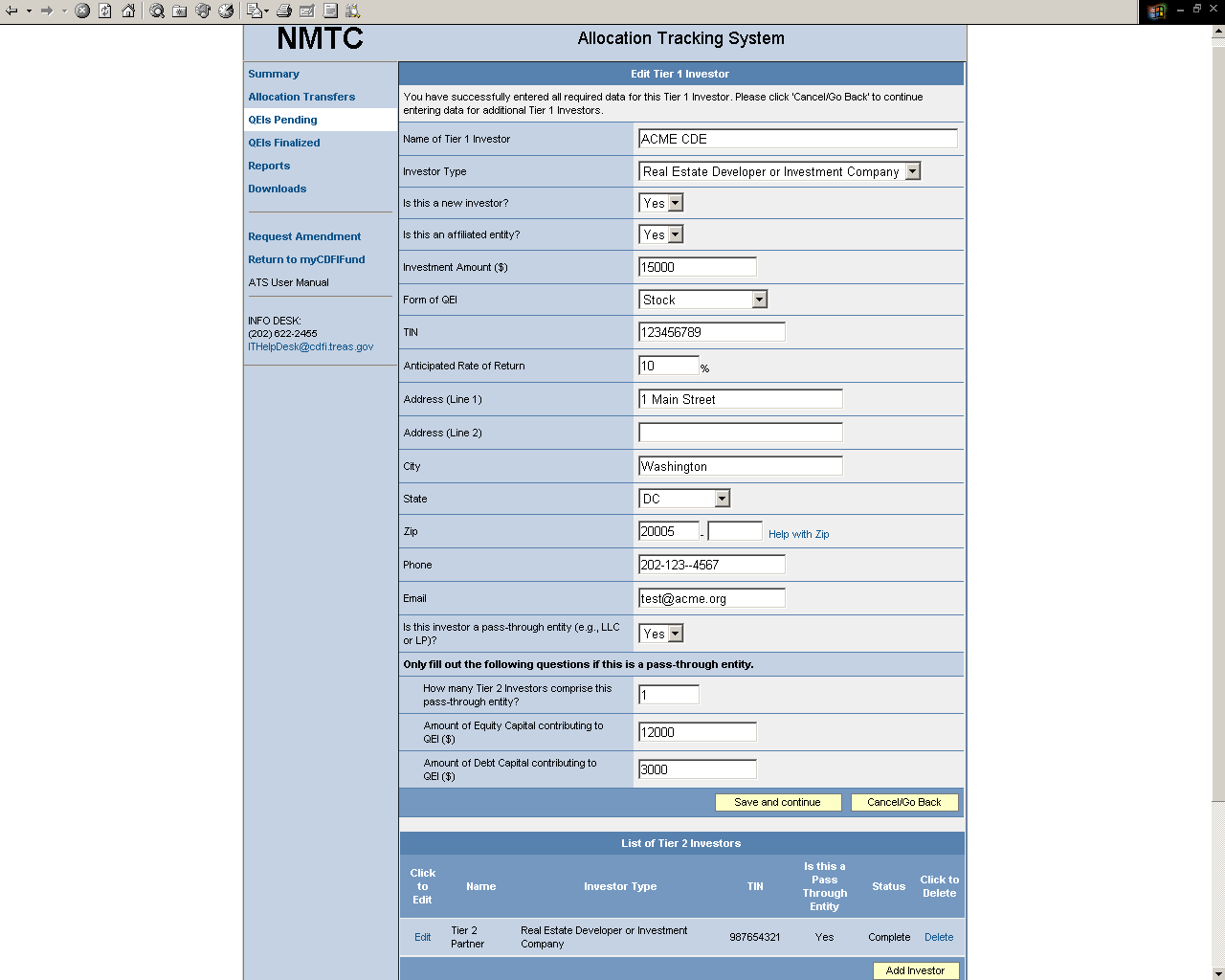Go to the browser Home page icon
Image resolution: width=1225 pixels, height=980 pixels.
[x=128, y=11]
